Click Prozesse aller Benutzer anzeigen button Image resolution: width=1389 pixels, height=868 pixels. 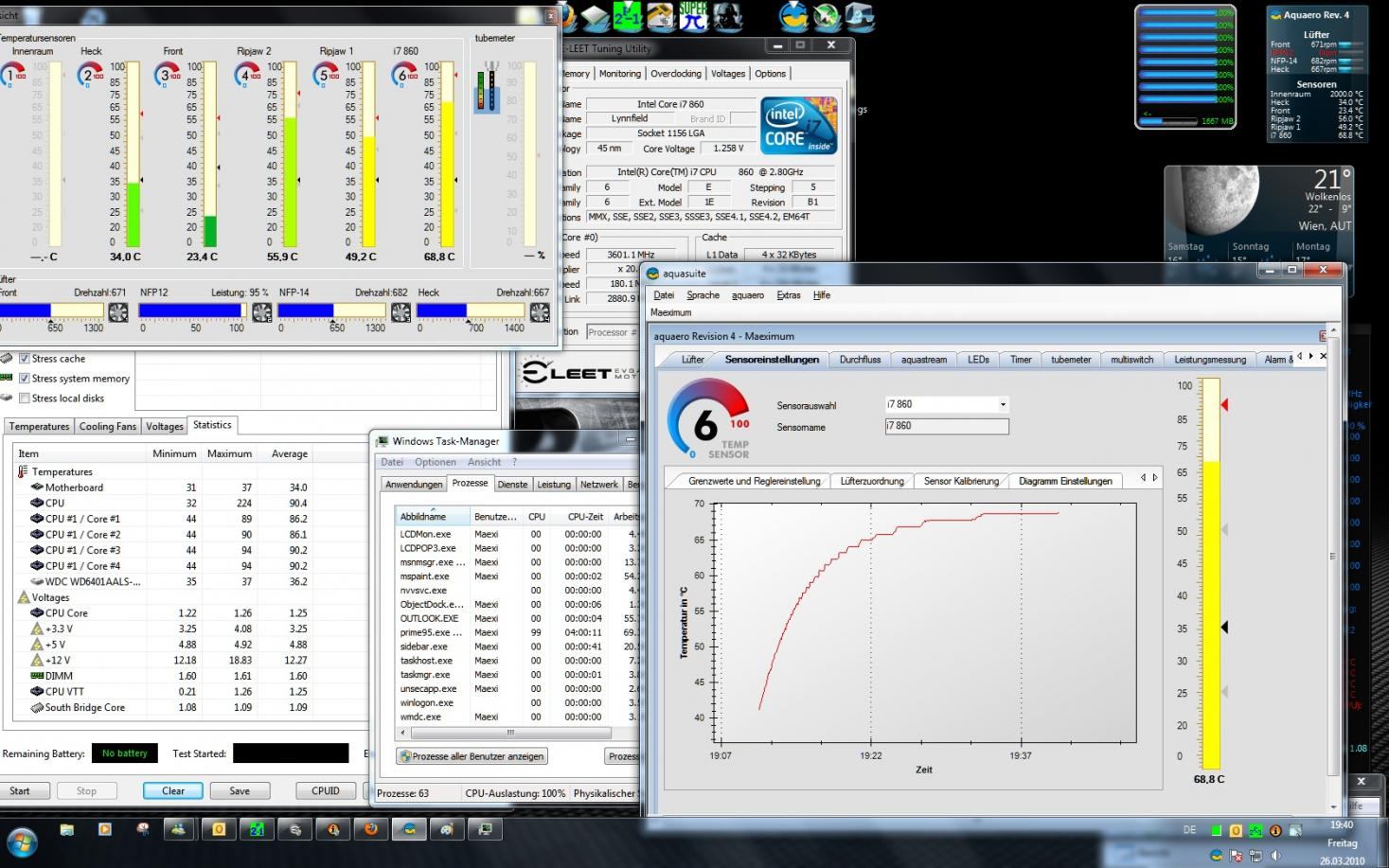[x=472, y=756]
